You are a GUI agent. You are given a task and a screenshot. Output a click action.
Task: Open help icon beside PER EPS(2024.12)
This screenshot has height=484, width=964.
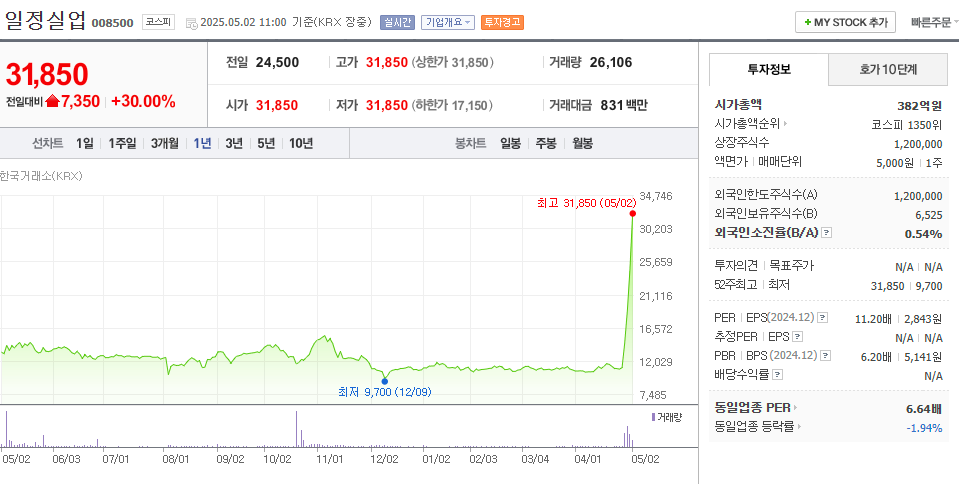823,318
